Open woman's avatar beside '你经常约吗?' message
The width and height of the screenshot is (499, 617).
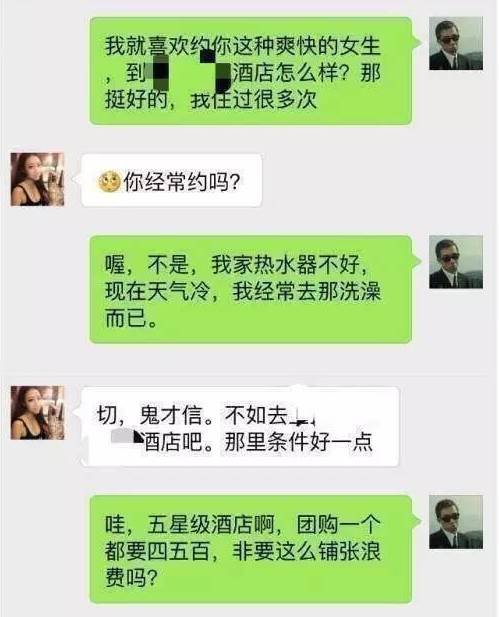pos(37,179)
